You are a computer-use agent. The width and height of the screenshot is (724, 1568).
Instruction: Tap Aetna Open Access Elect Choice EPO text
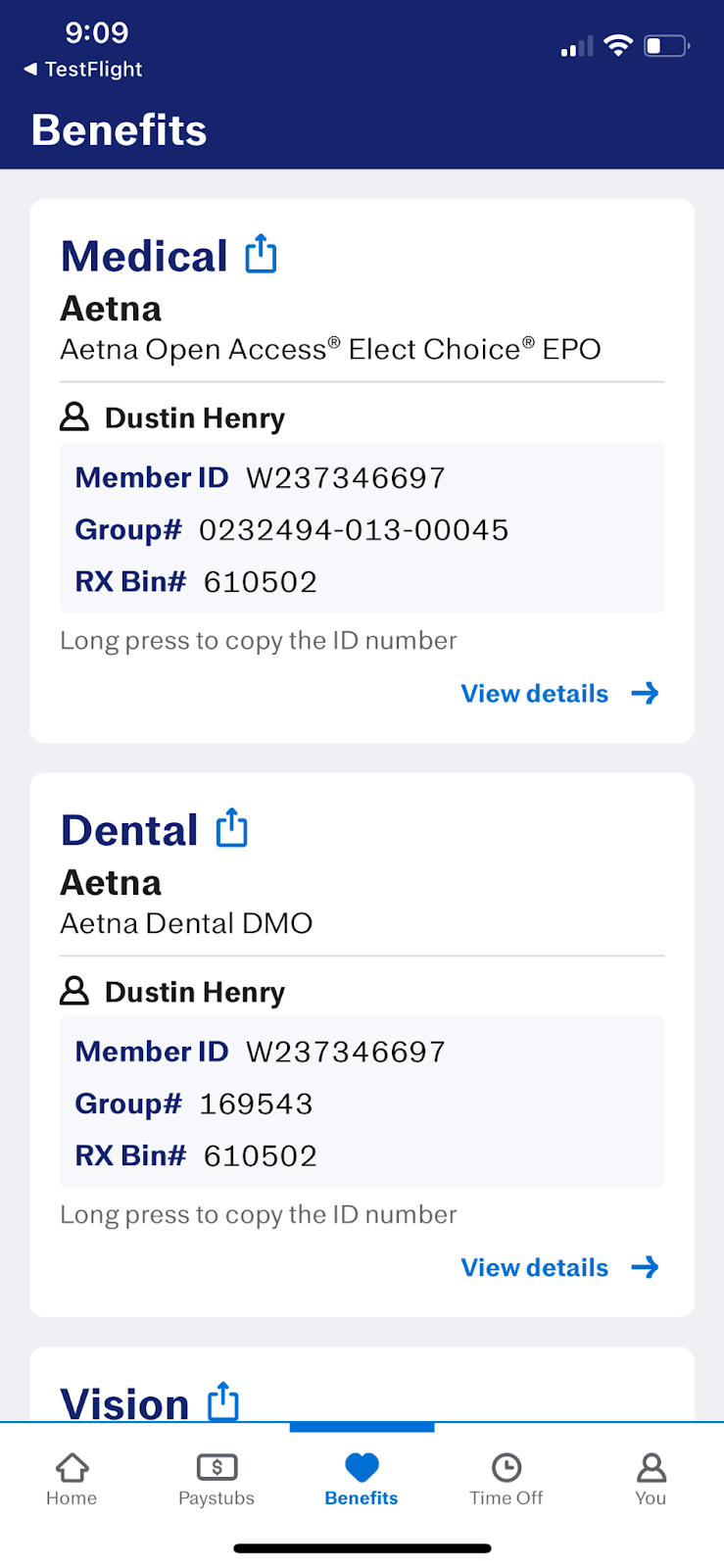[330, 349]
